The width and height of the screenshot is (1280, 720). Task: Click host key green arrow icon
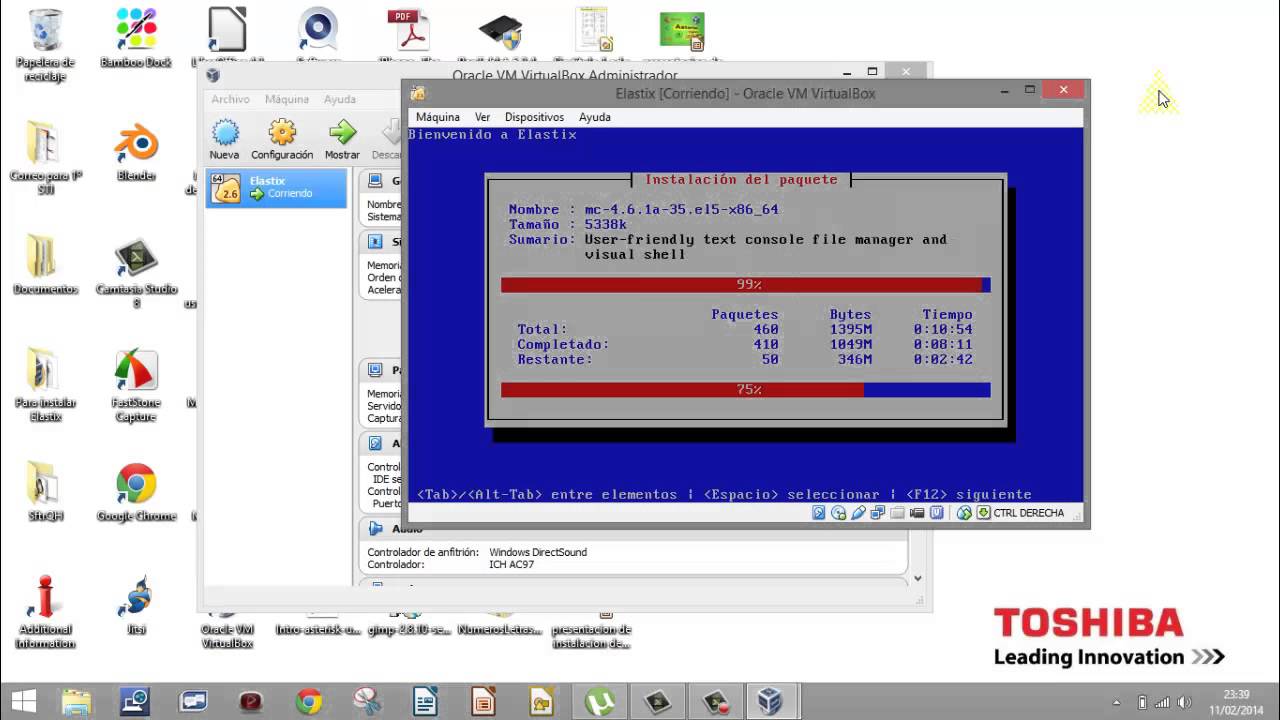pyautogui.click(x=984, y=513)
